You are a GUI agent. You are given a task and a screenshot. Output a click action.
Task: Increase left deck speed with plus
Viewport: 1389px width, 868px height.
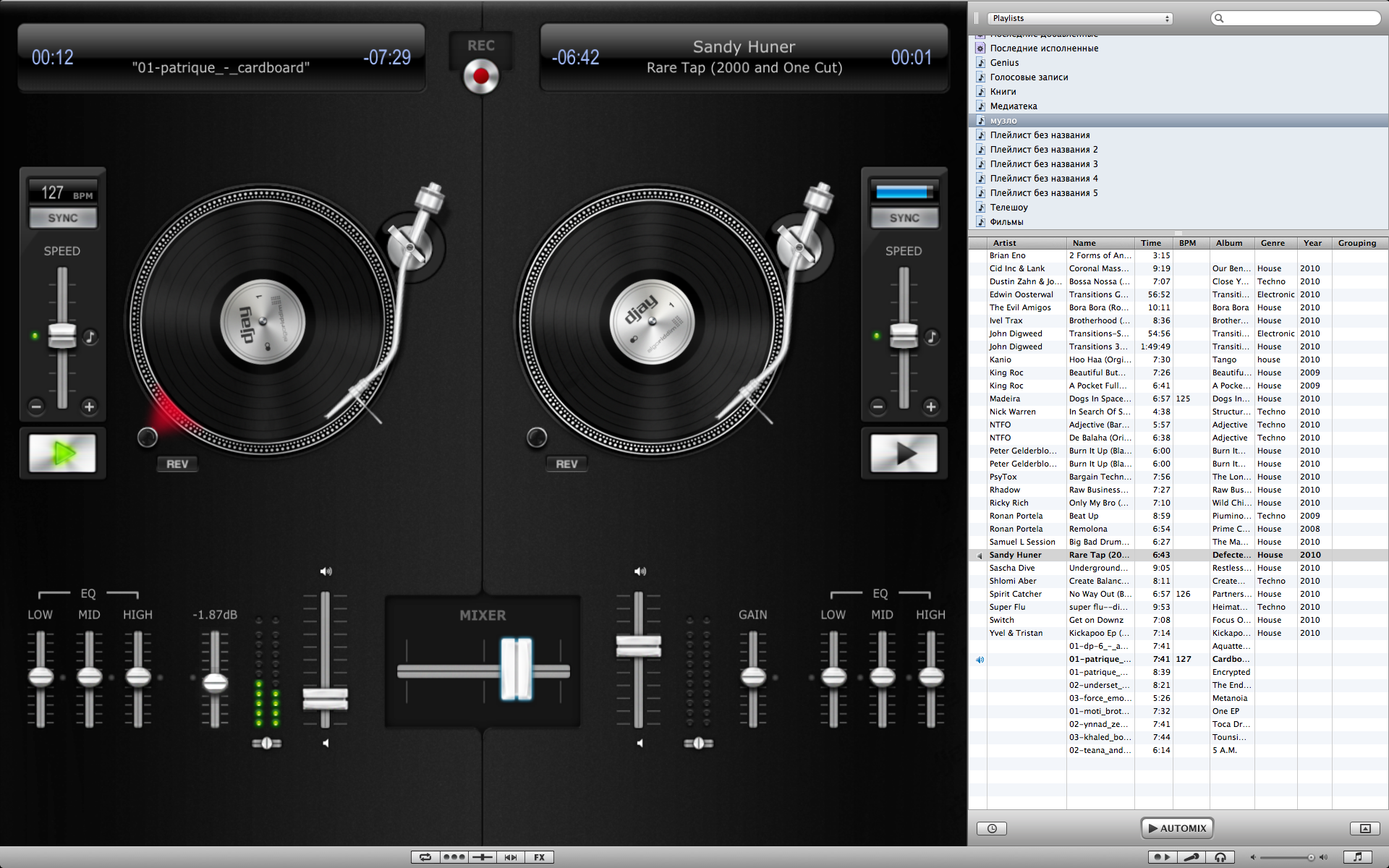pyautogui.click(x=89, y=407)
